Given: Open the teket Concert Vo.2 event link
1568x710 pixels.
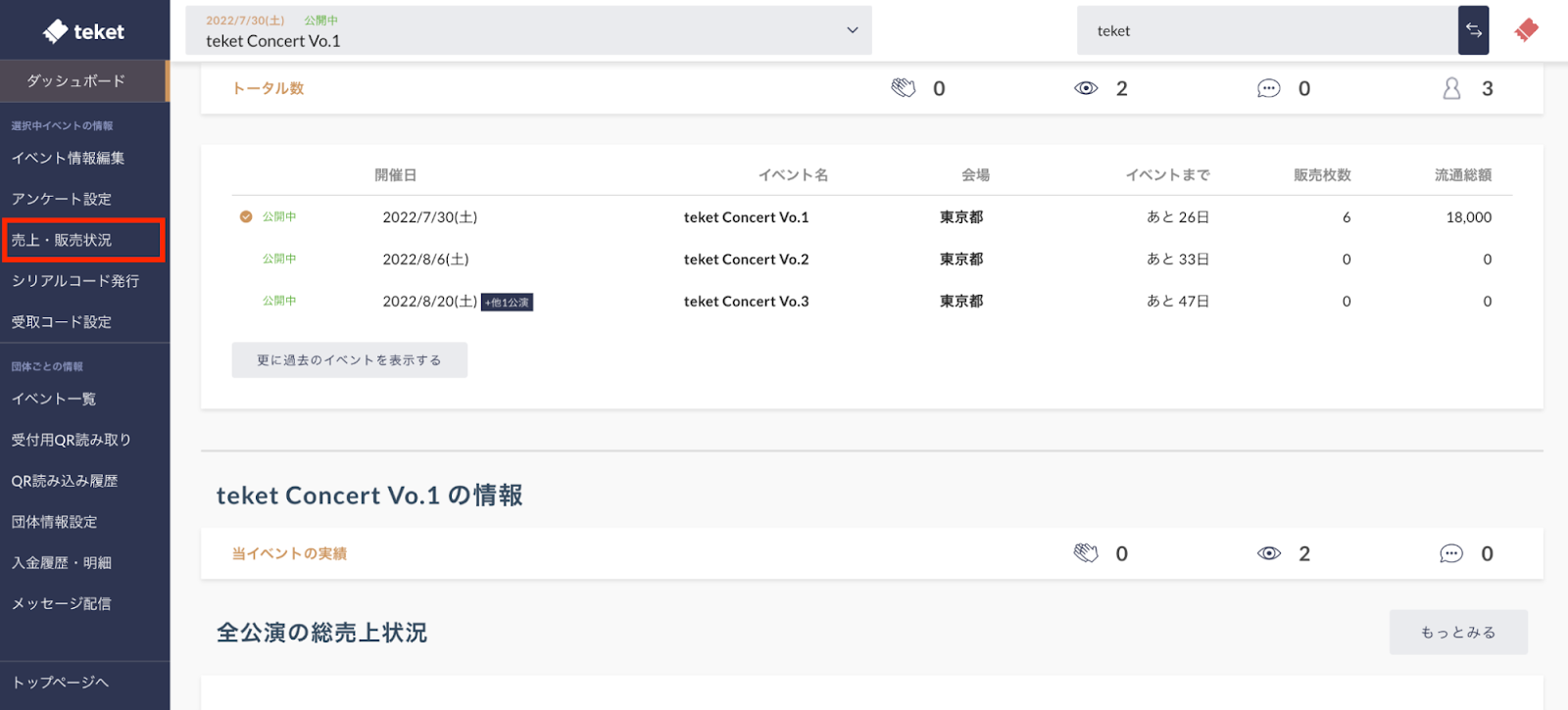Looking at the screenshot, I should tap(746, 260).
